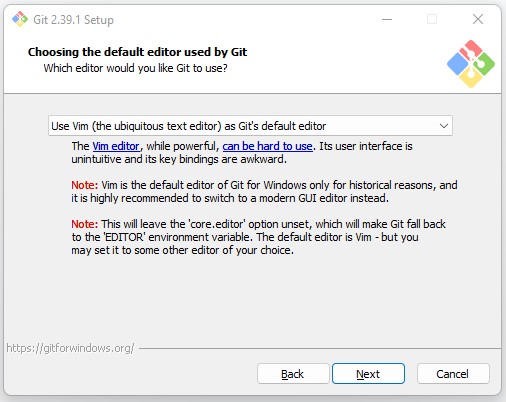Cancel the Git installation
This screenshot has width=506, height=402.
[453, 374]
